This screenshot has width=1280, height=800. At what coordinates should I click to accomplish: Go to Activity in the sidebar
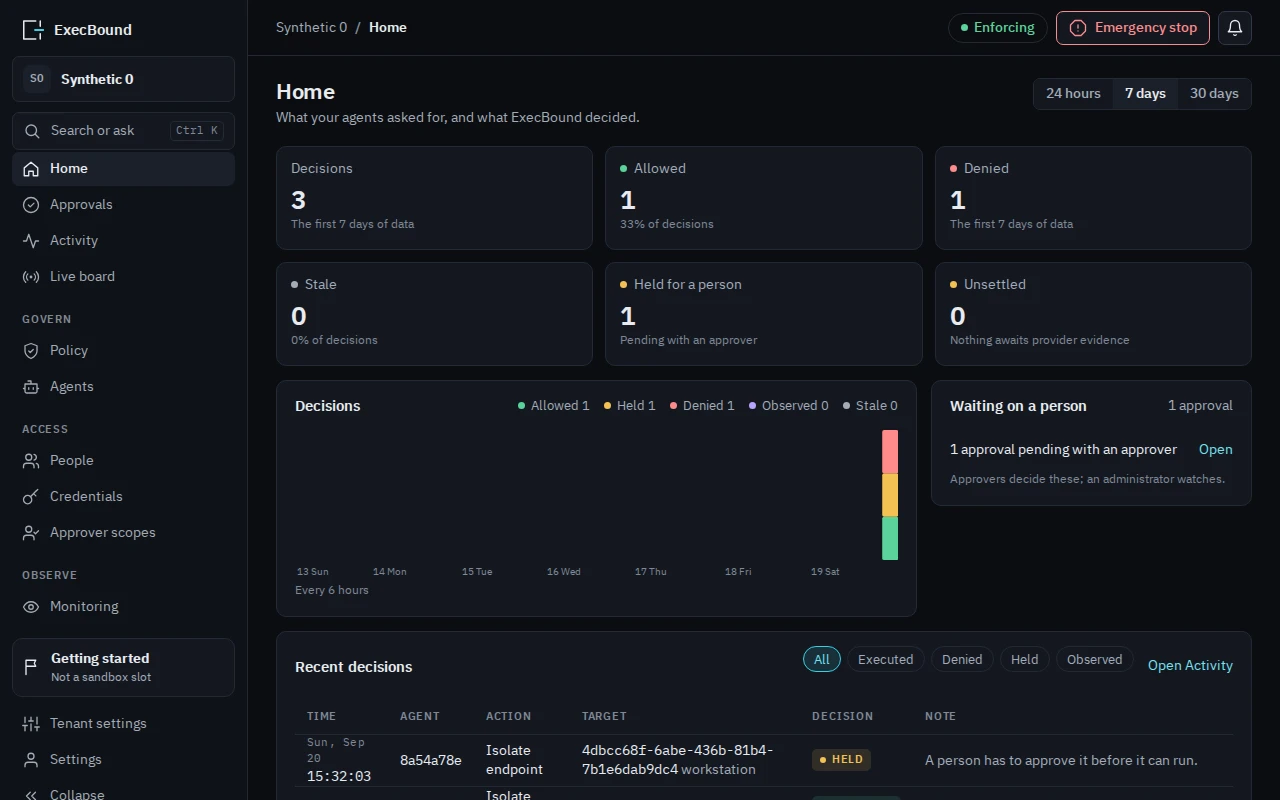(x=123, y=241)
